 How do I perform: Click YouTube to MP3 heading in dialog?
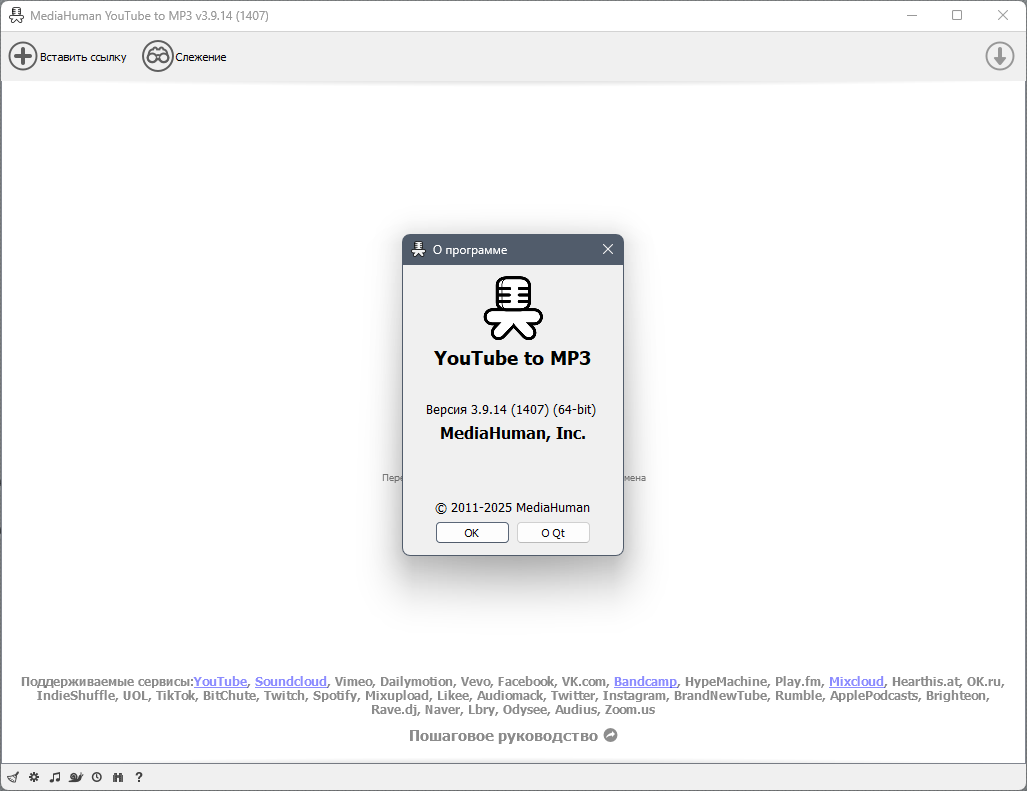coord(512,358)
